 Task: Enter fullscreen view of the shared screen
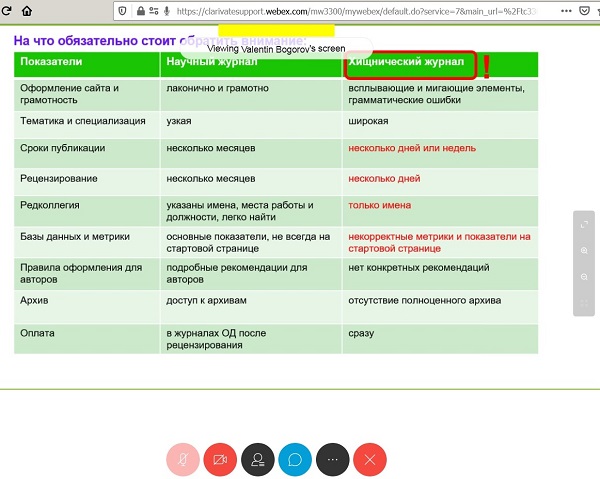click(x=583, y=224)
